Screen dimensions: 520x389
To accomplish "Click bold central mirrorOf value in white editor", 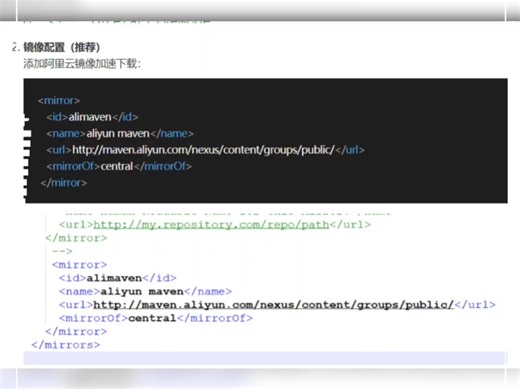I will tap(152, 318).
